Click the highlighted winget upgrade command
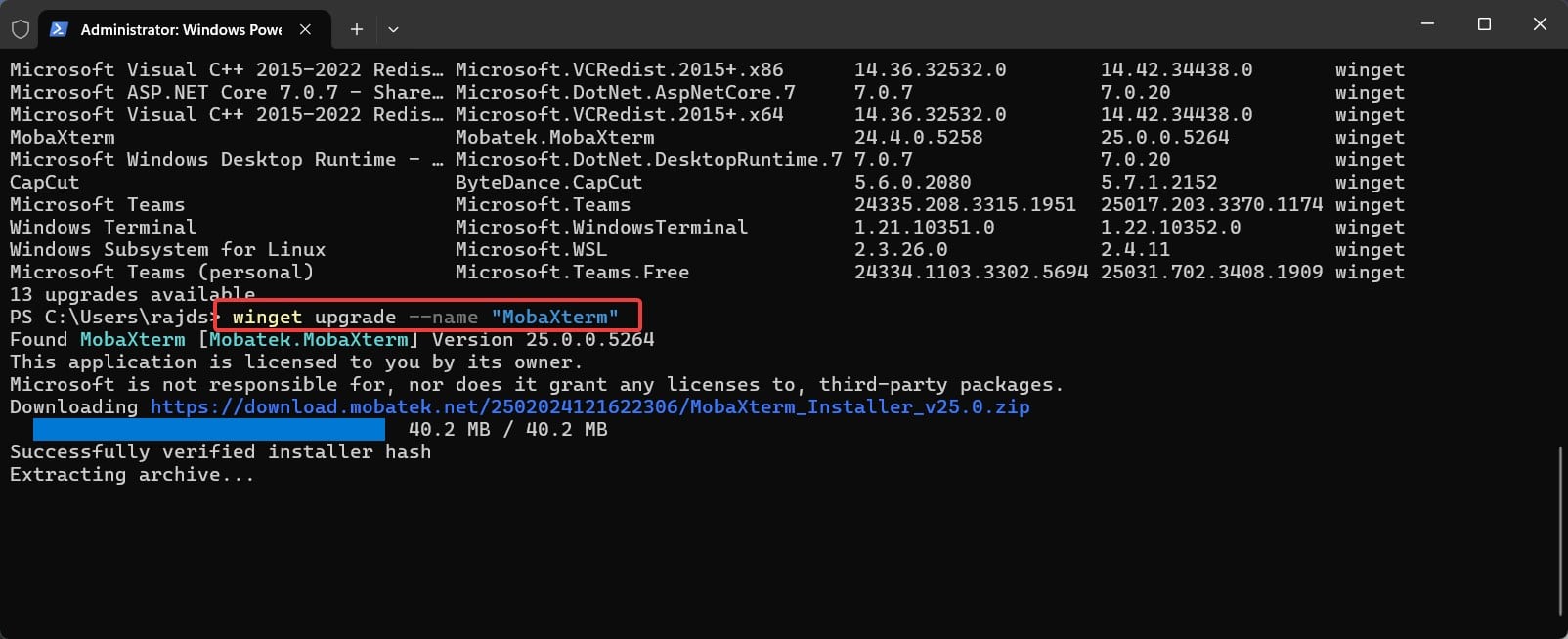1568x639 pixels. [x=425, y=316]
